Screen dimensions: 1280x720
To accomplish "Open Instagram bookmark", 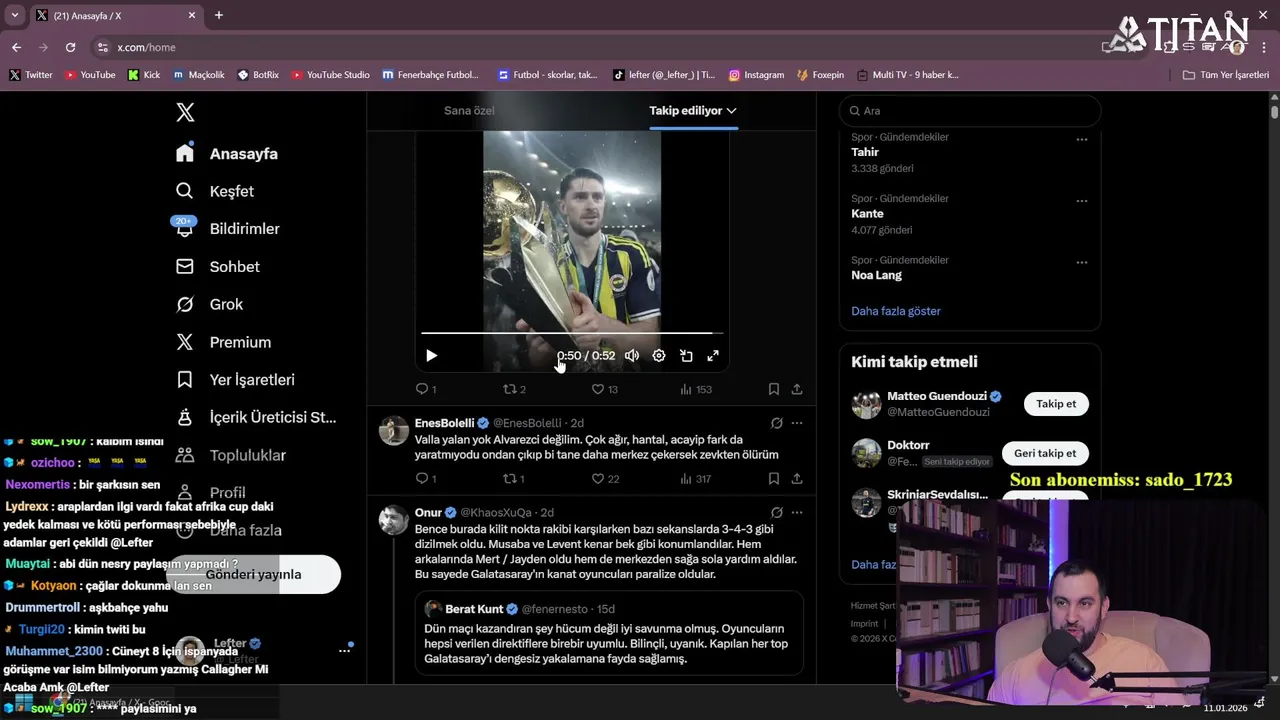I will coord(756,75).
